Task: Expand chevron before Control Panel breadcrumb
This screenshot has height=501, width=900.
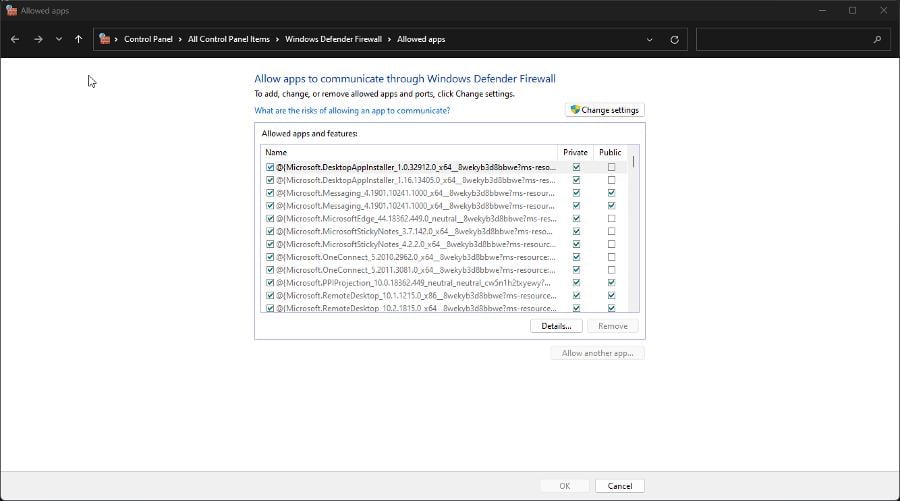Action: [117, 39]
